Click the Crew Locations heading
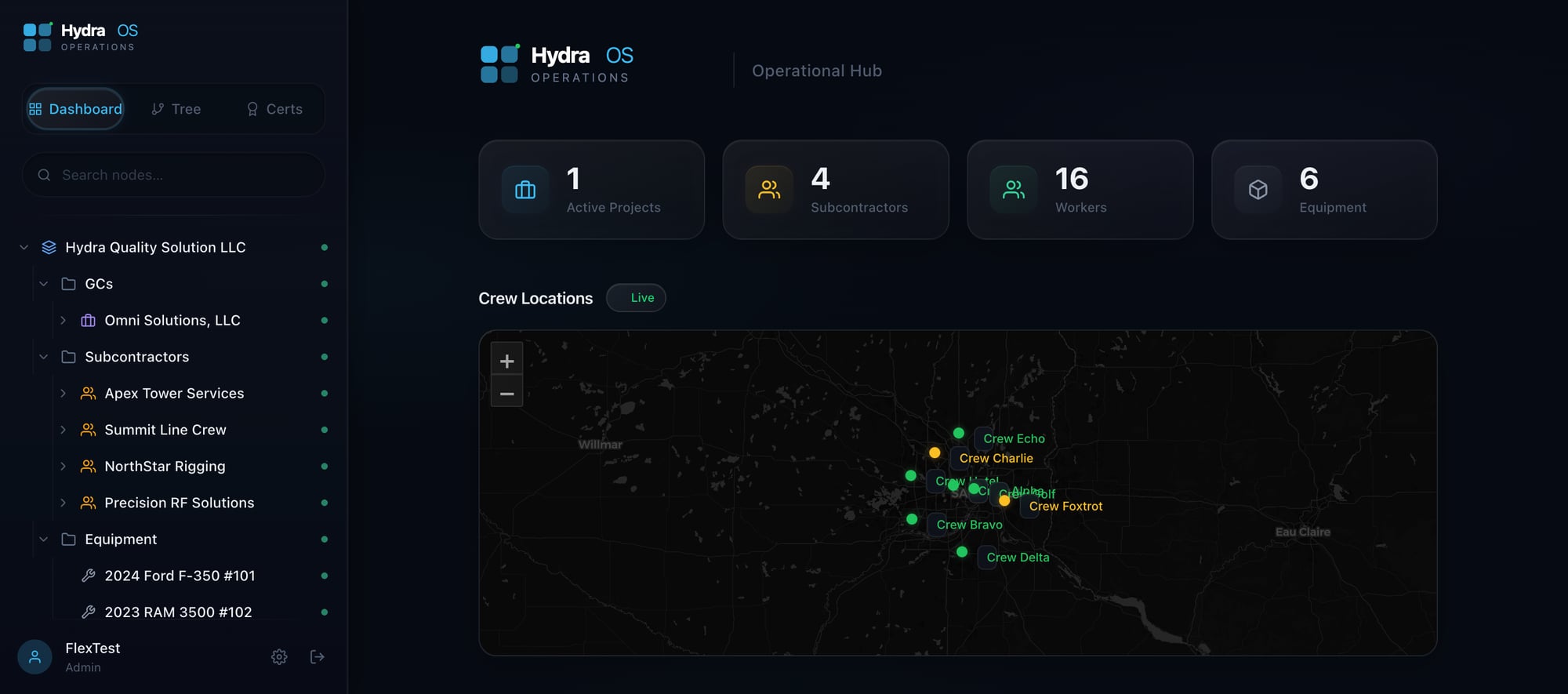This screenshot has height=694, width=1568. [x=535, y=299]
